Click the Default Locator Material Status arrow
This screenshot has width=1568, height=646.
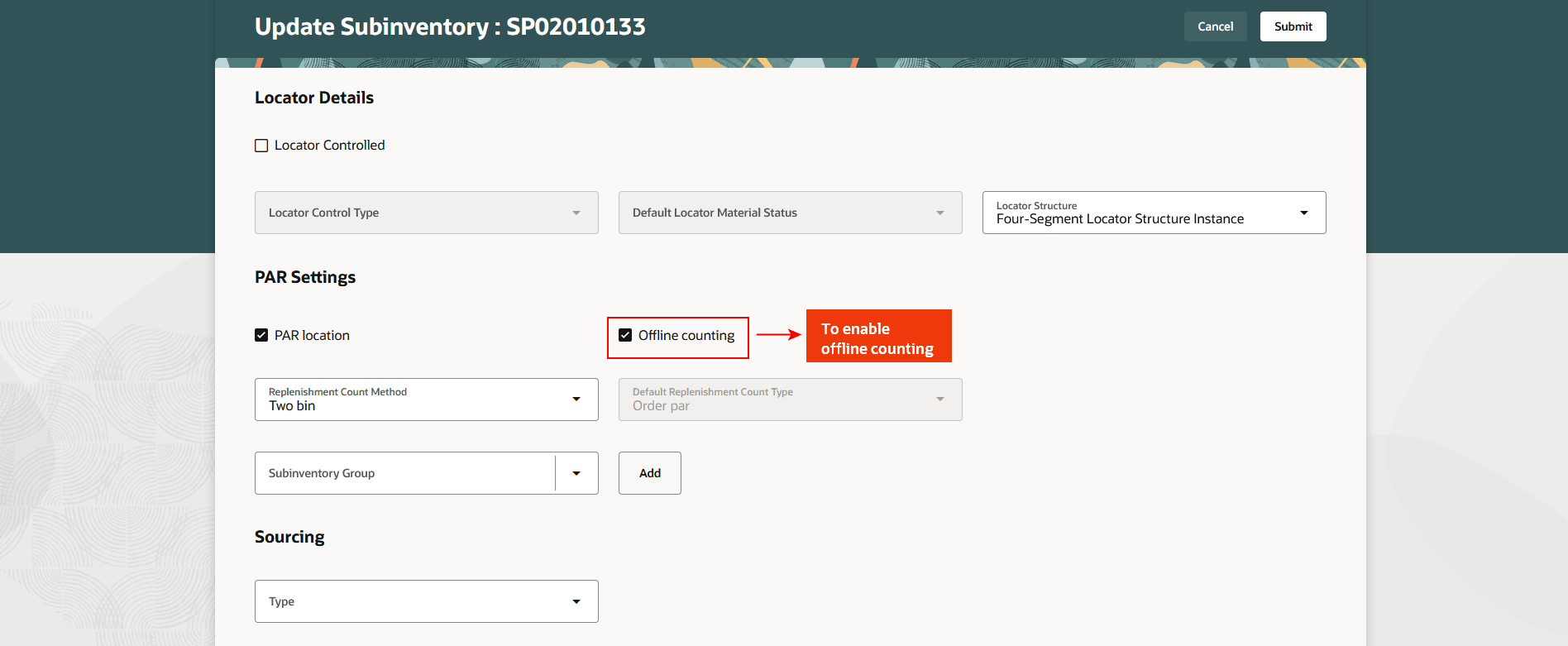940,213
